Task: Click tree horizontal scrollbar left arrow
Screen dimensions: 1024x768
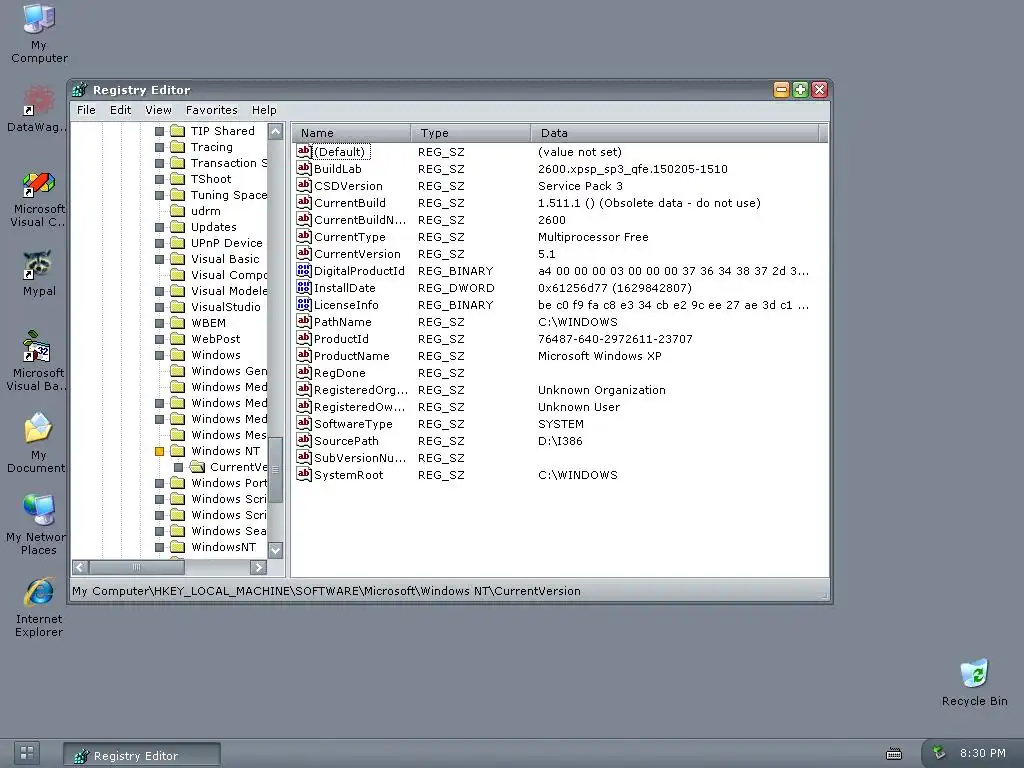Action: (x=80, y=567)
